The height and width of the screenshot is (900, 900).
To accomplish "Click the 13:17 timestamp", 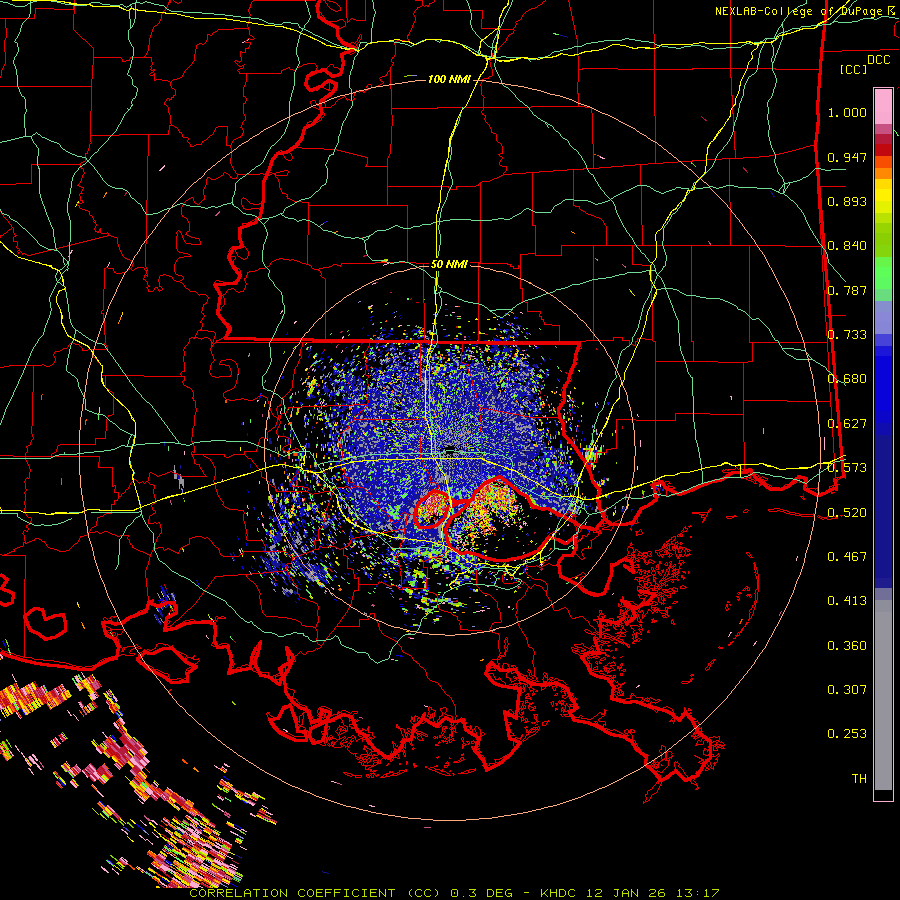I will [697, 893].
